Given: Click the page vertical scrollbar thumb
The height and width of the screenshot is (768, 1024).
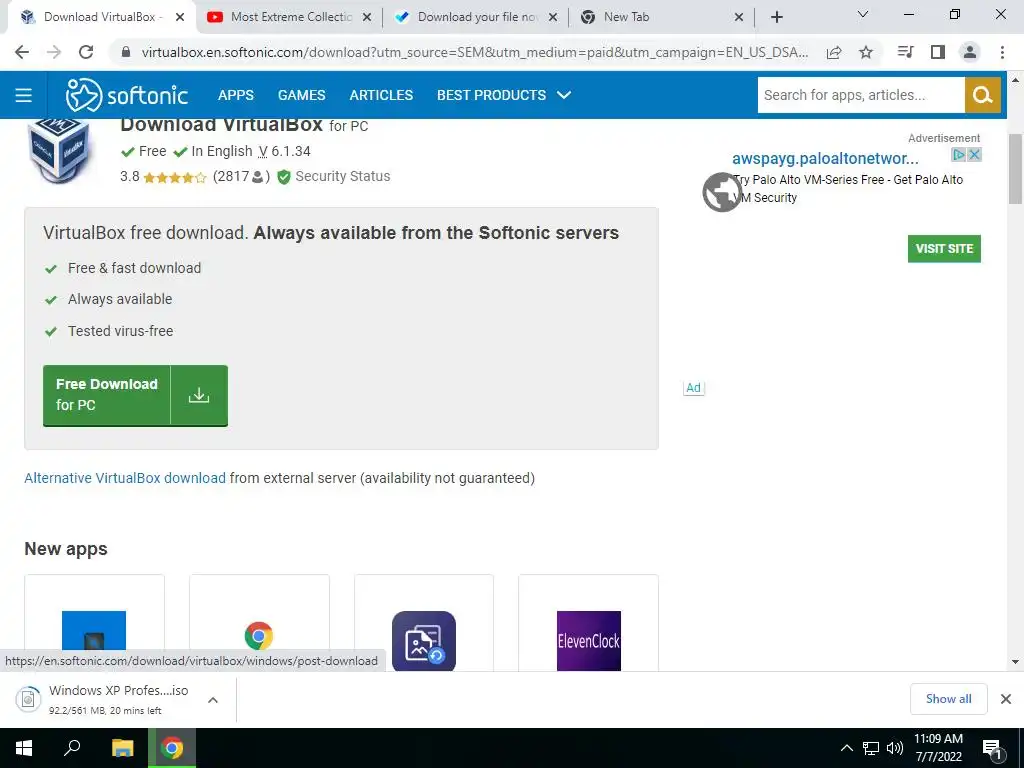Looking at the screenshot, I should click(x=1014, y=168).
